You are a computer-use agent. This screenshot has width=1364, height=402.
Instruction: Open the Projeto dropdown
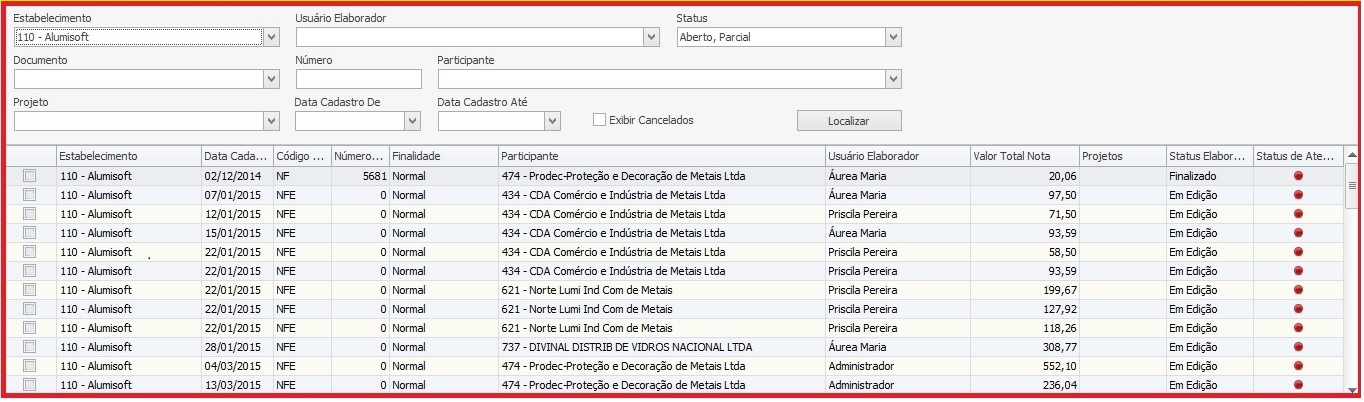point(272,121)
